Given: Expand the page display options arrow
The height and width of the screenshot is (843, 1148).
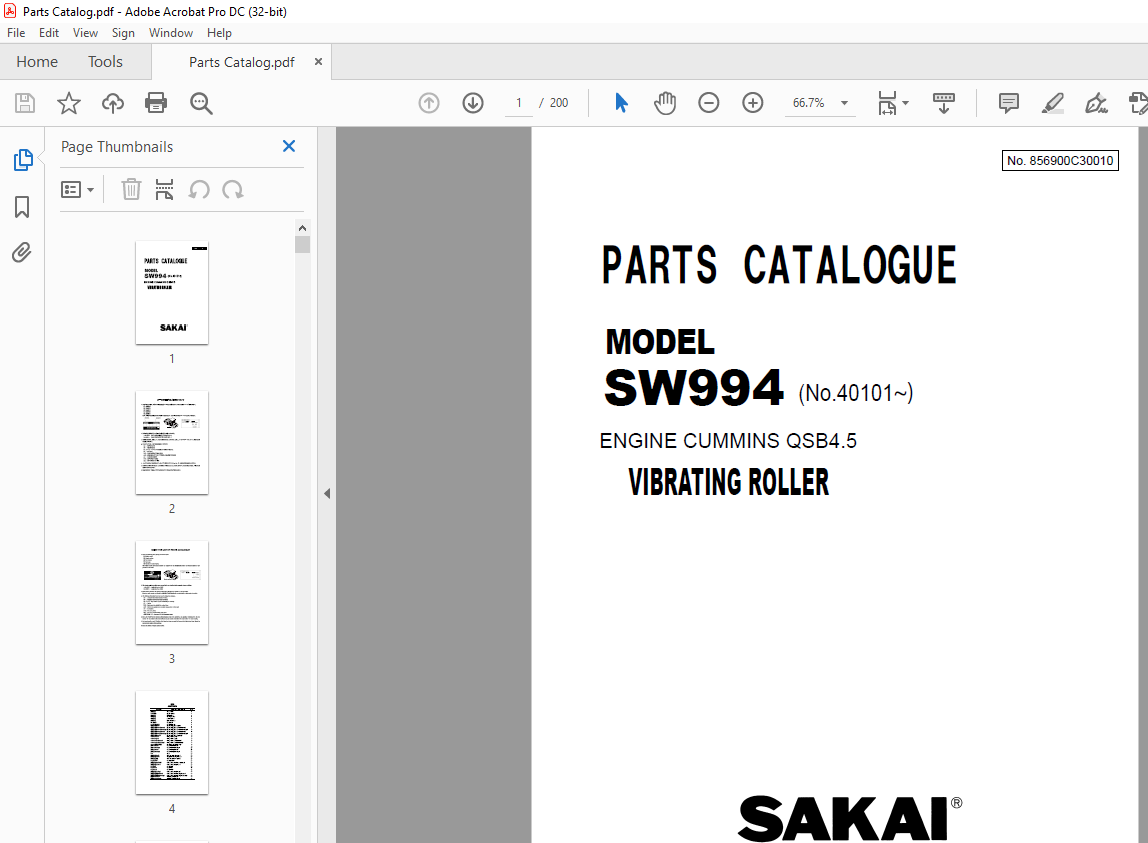Looking at the screenshot, I should pos(906,103).
